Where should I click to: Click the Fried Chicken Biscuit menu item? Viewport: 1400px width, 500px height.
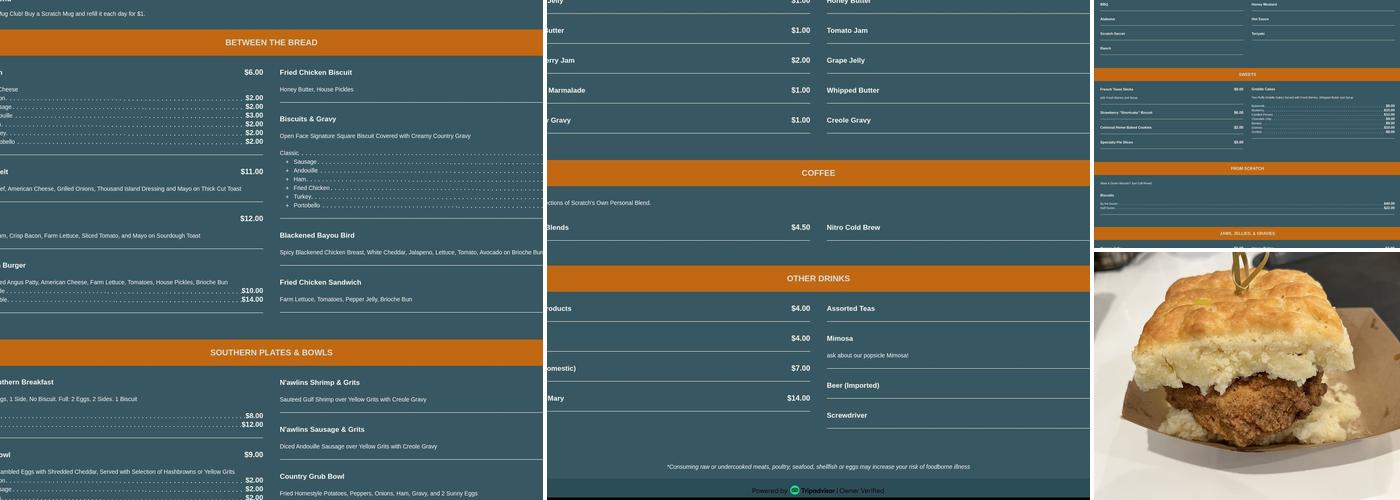[x=315, y=73]
